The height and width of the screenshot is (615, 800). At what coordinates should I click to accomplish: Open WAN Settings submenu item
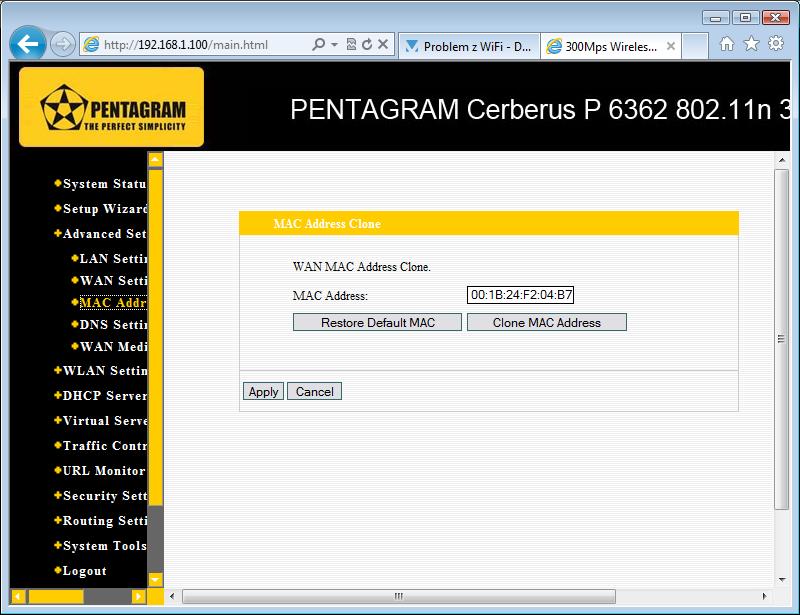click(113, 281)
